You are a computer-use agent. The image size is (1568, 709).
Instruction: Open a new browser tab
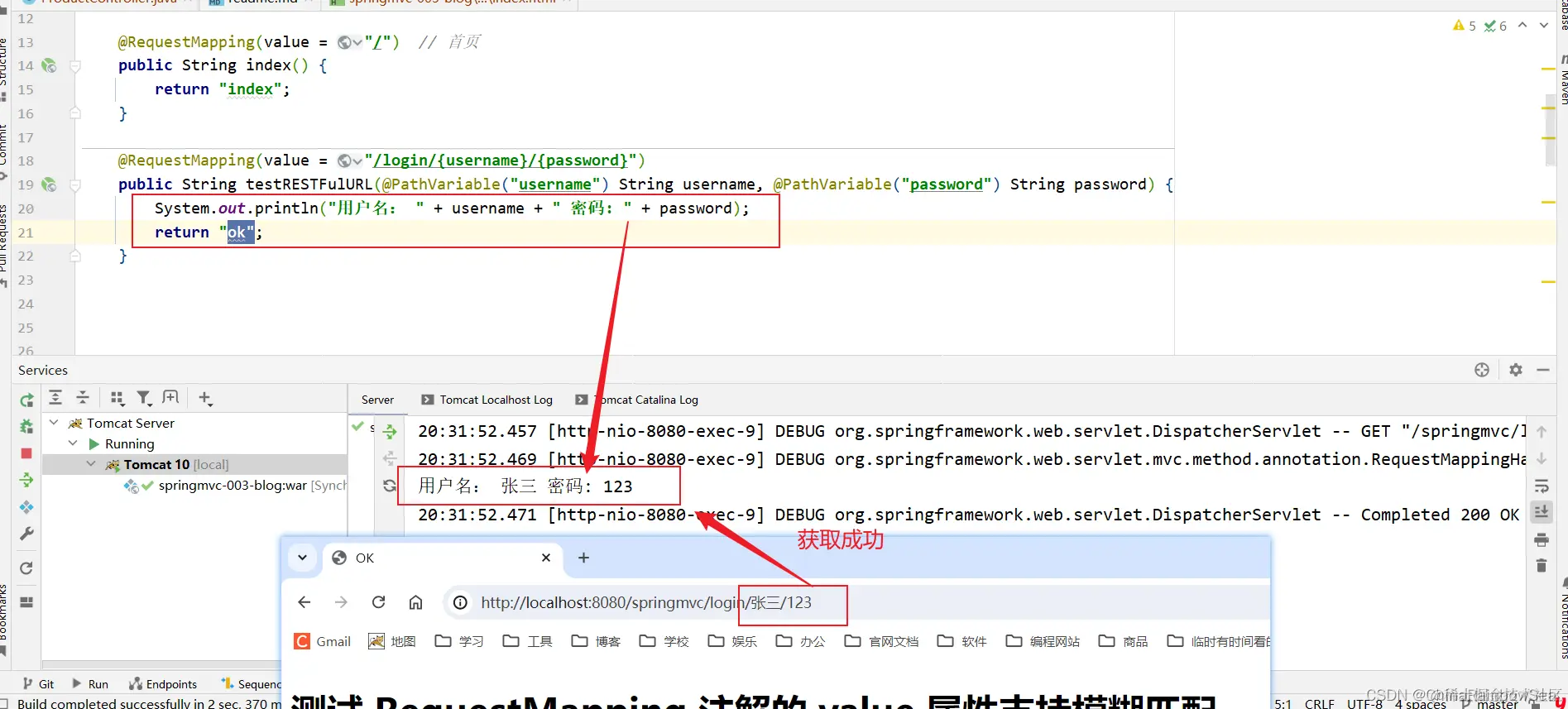click(583, 558)
